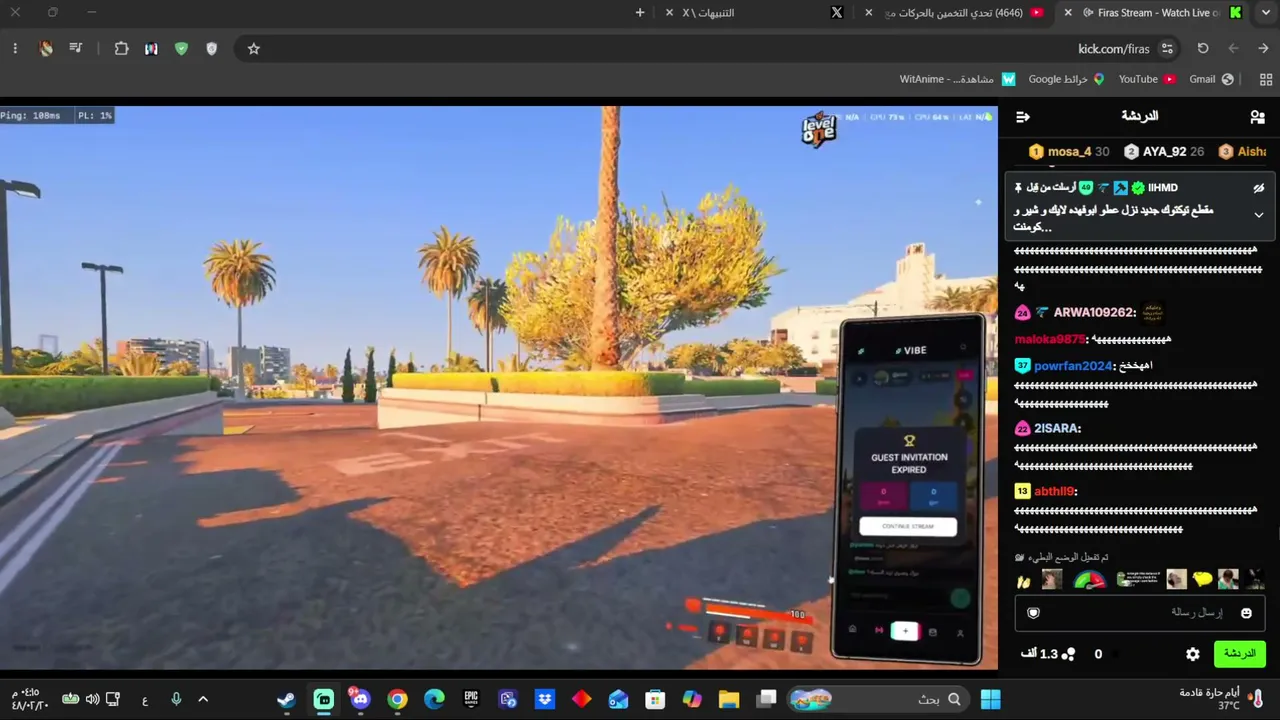
Task: View site information for kick.com
Action: [1167, 48]
